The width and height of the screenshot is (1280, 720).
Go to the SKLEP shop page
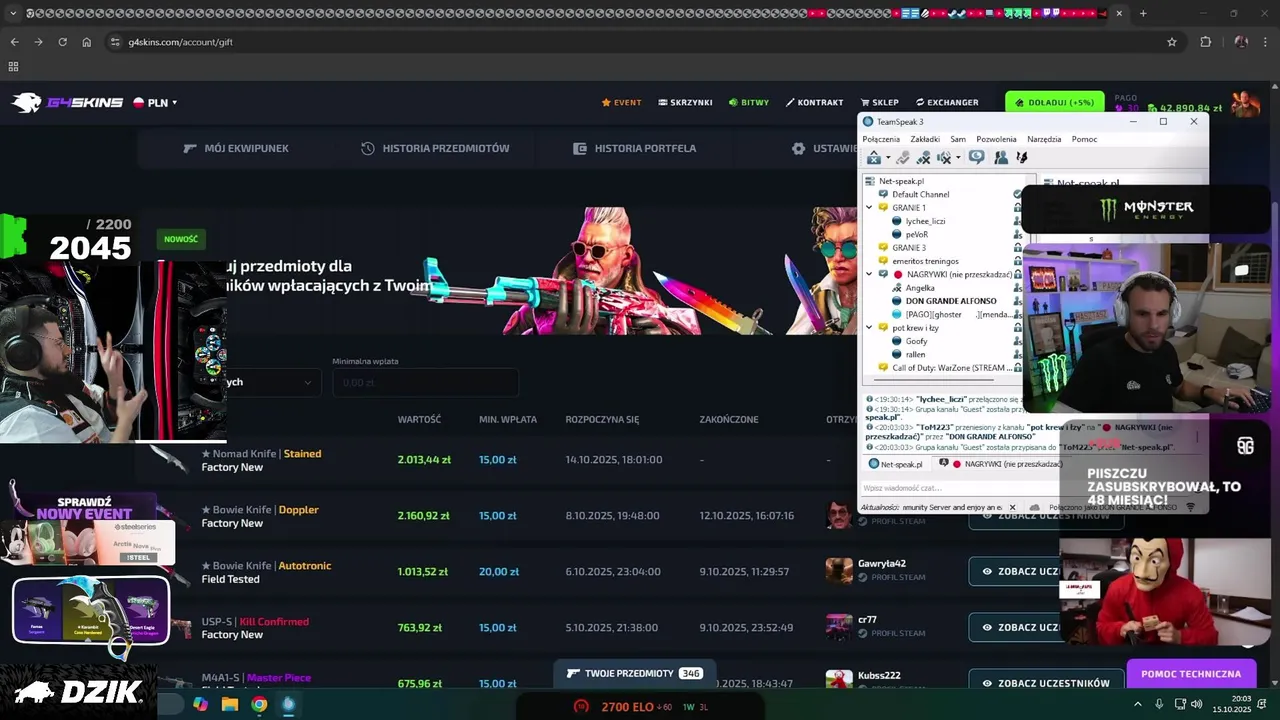tap(879, 102)
